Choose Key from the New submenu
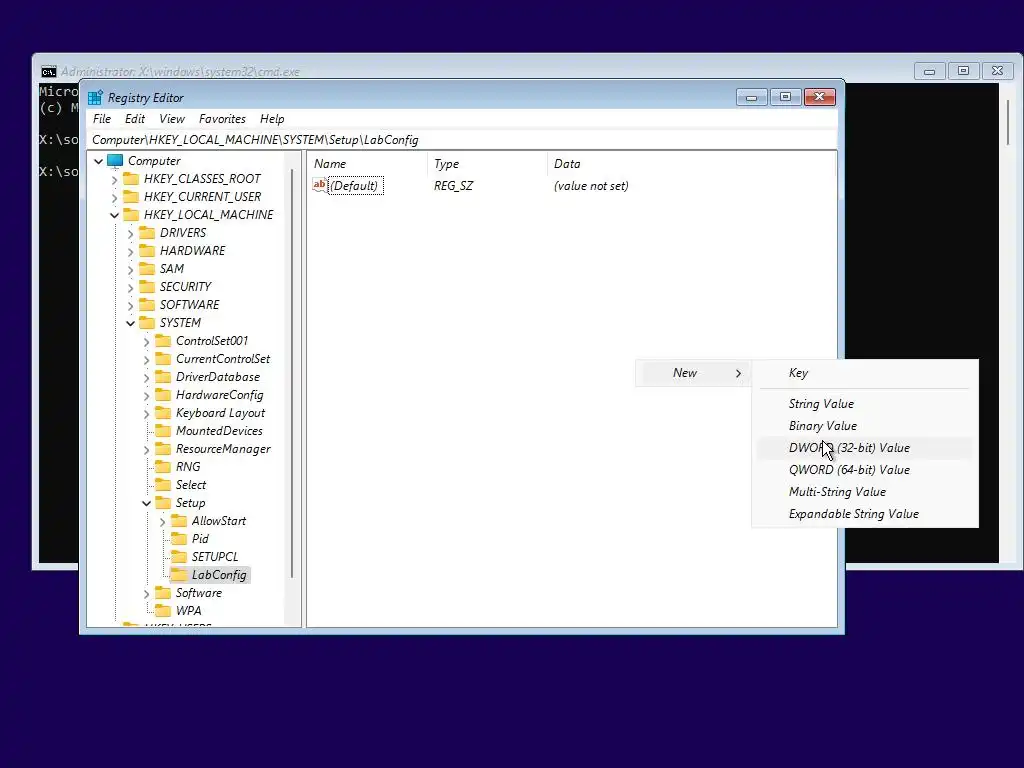This screenshot has height=768, width=1024. tap(865, 373)
